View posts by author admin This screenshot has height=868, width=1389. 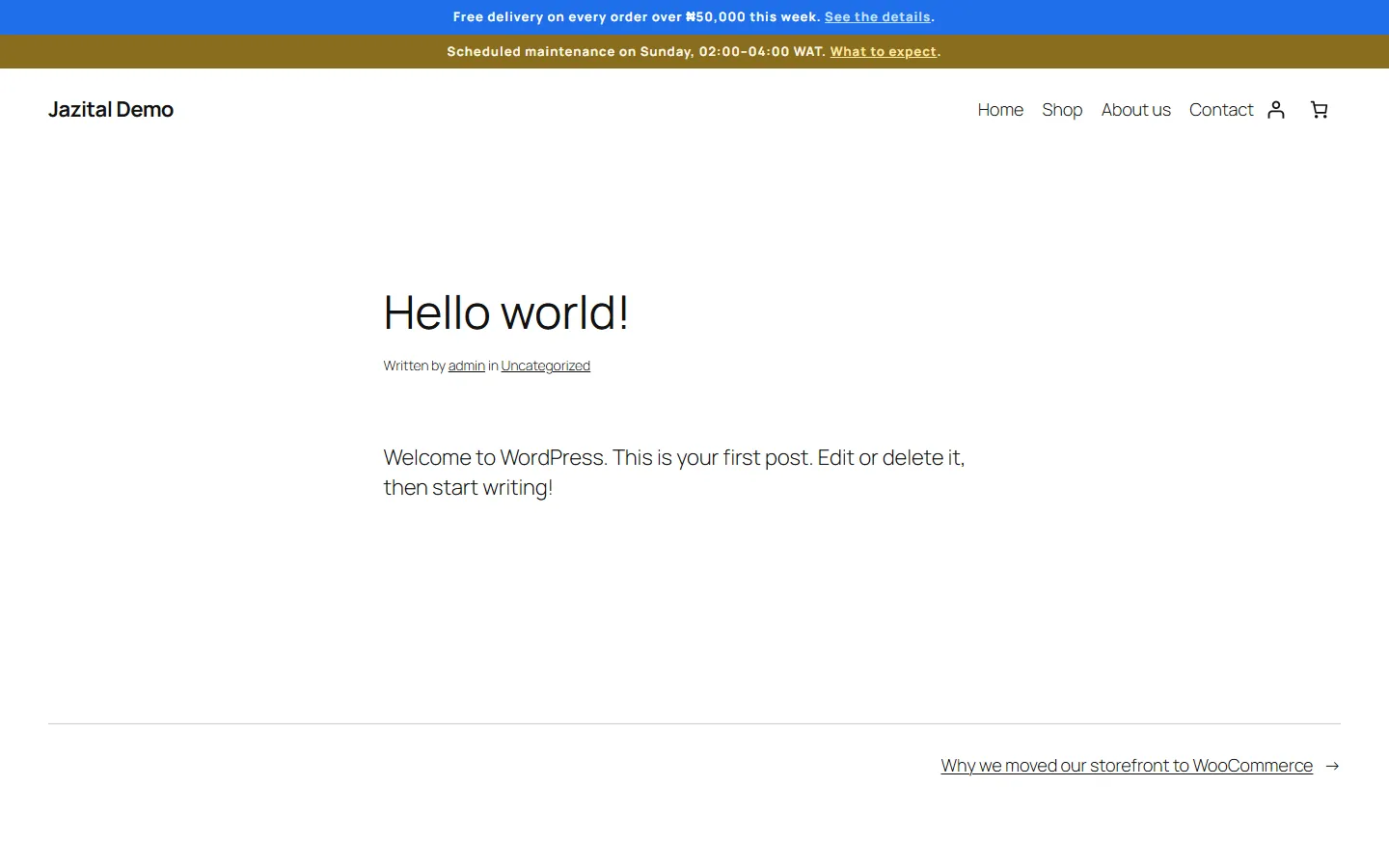[x=467, y=366]
